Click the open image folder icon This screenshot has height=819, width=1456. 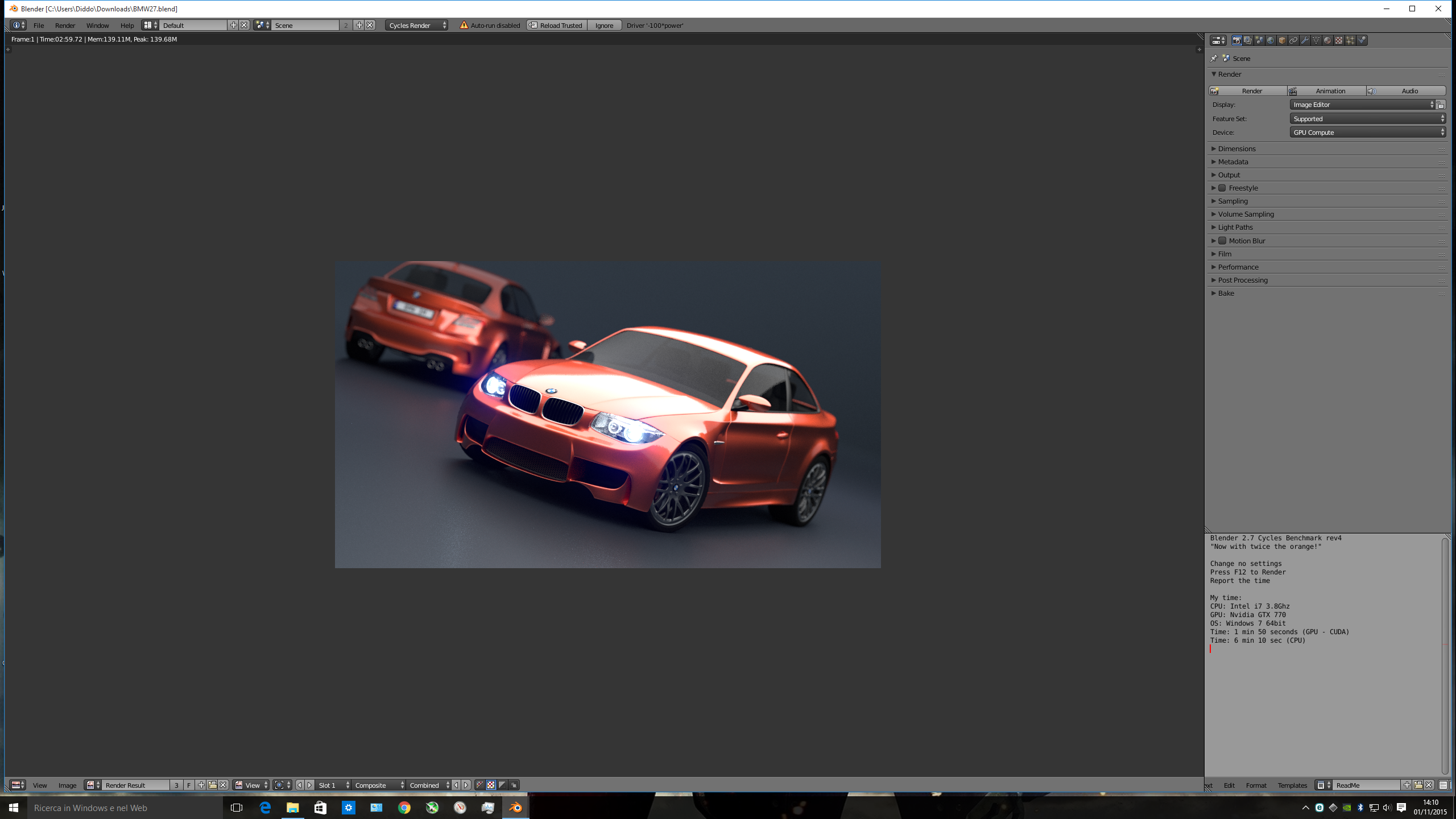point(212,785)
